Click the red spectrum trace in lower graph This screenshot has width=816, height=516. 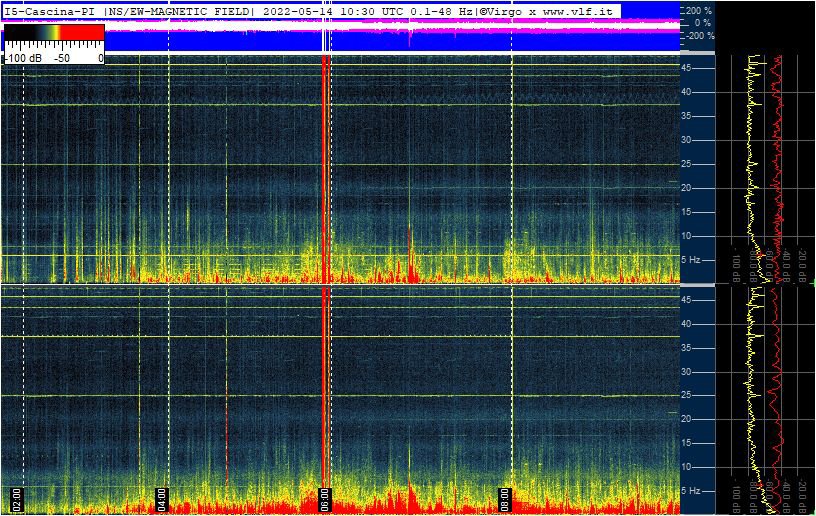[x=774, y=400]
